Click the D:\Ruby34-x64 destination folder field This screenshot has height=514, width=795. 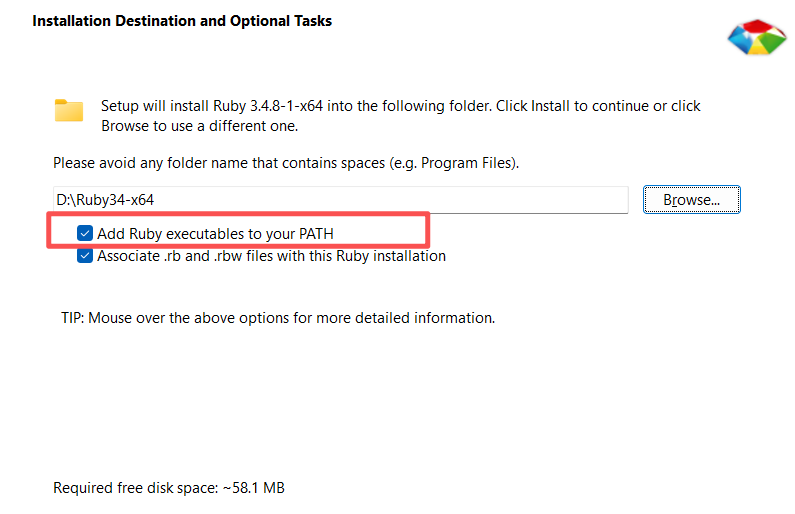click(340, 200)
